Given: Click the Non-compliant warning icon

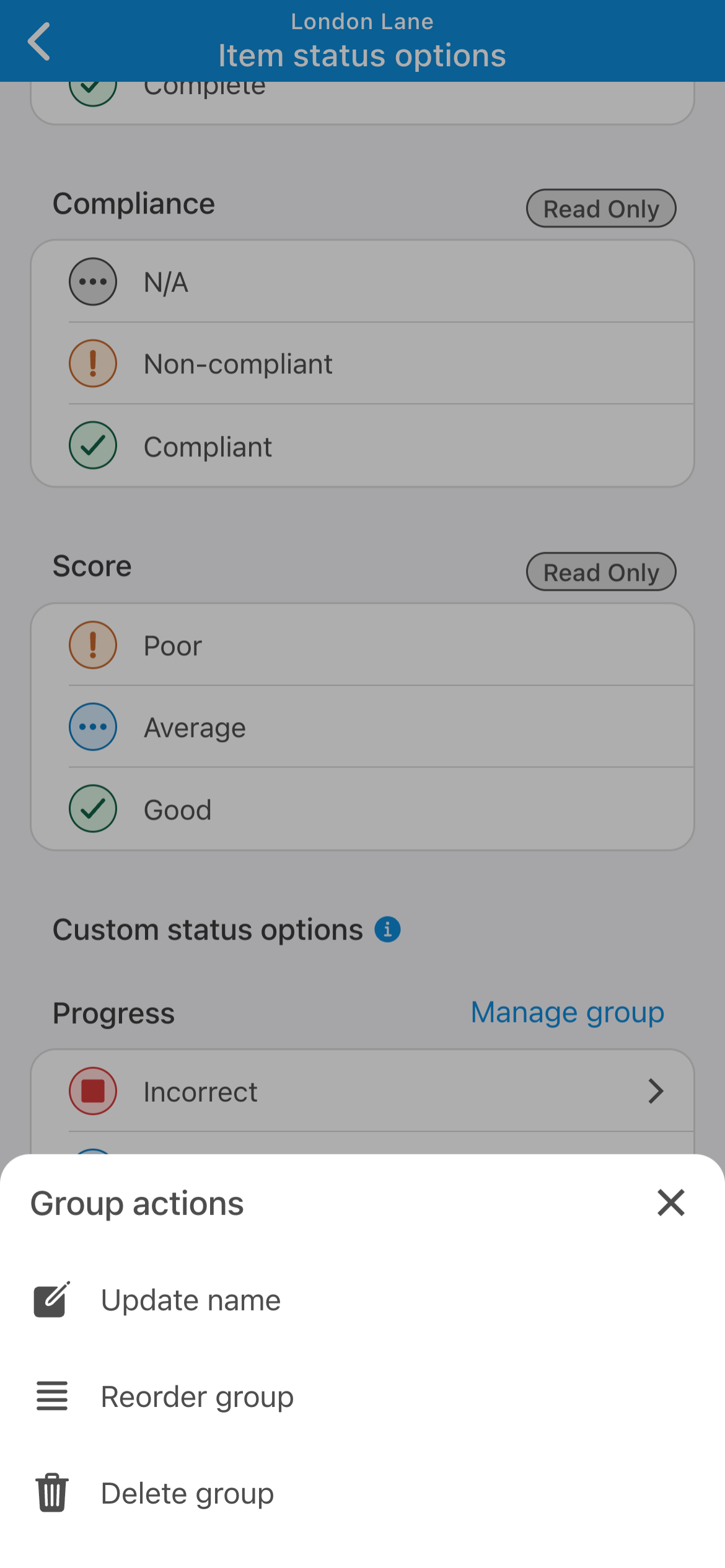Looking at the screenshot, I should pos(93,364).
